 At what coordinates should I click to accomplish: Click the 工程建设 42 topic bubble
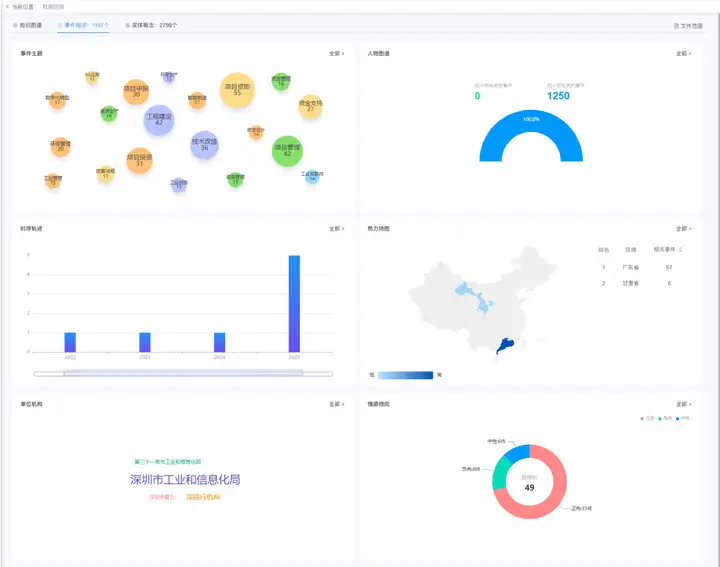point(159,120)
